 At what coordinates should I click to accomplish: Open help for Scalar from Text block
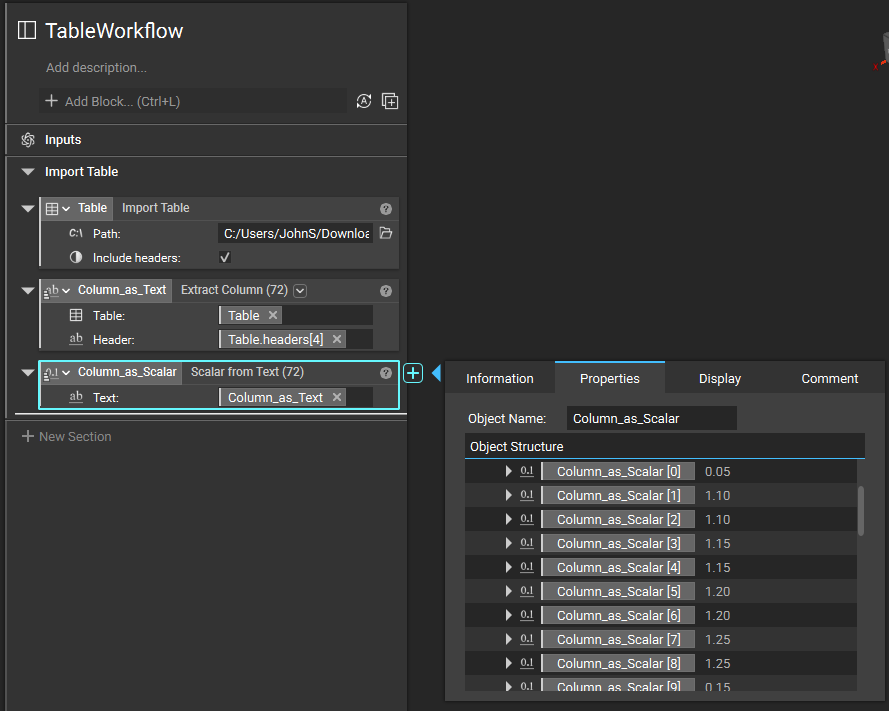point(386,373)
